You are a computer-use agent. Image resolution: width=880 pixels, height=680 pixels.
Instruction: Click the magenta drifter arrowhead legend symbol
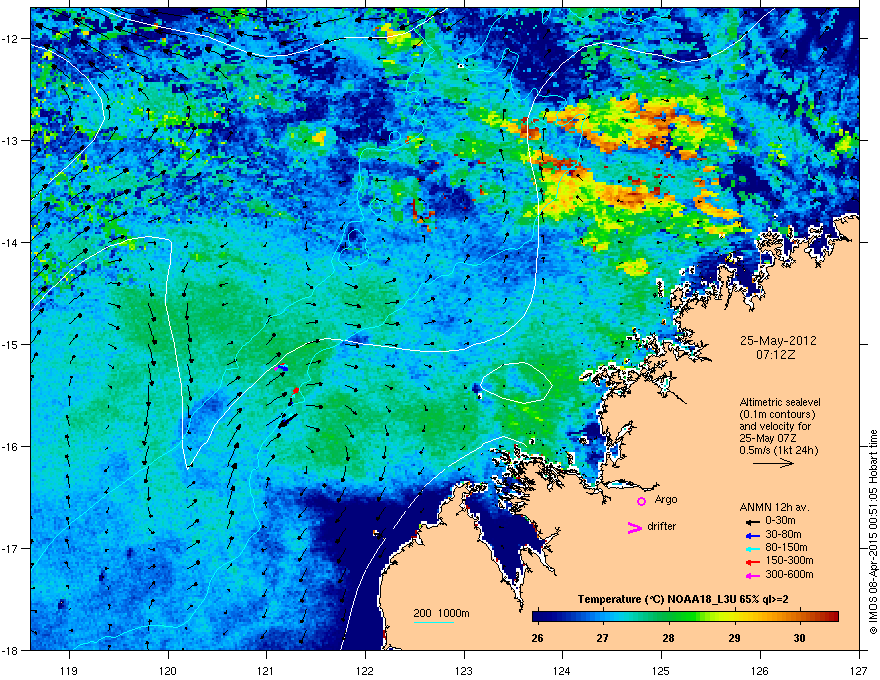point(634,527)
